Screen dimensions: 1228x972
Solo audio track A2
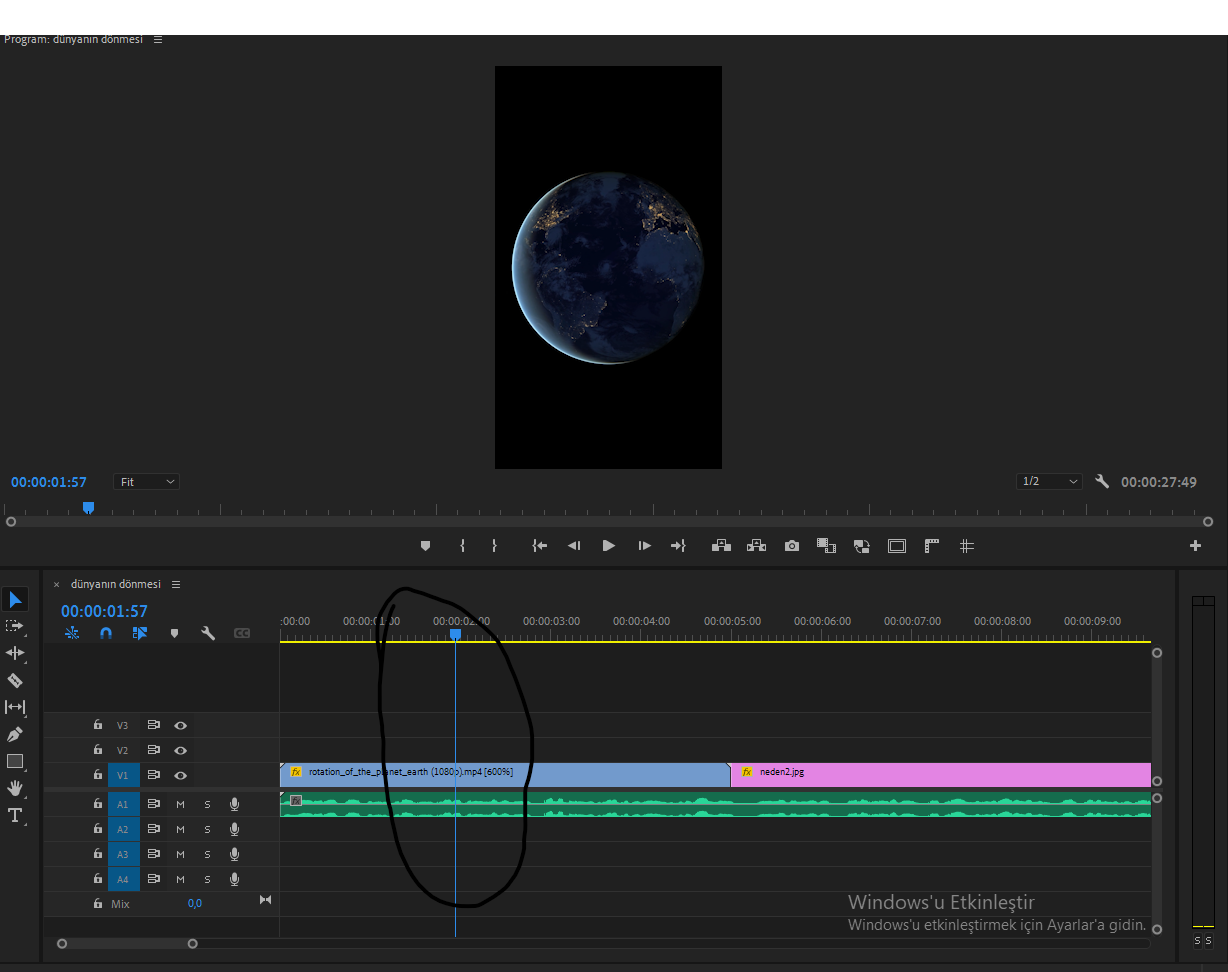click(x=208, y=829)
